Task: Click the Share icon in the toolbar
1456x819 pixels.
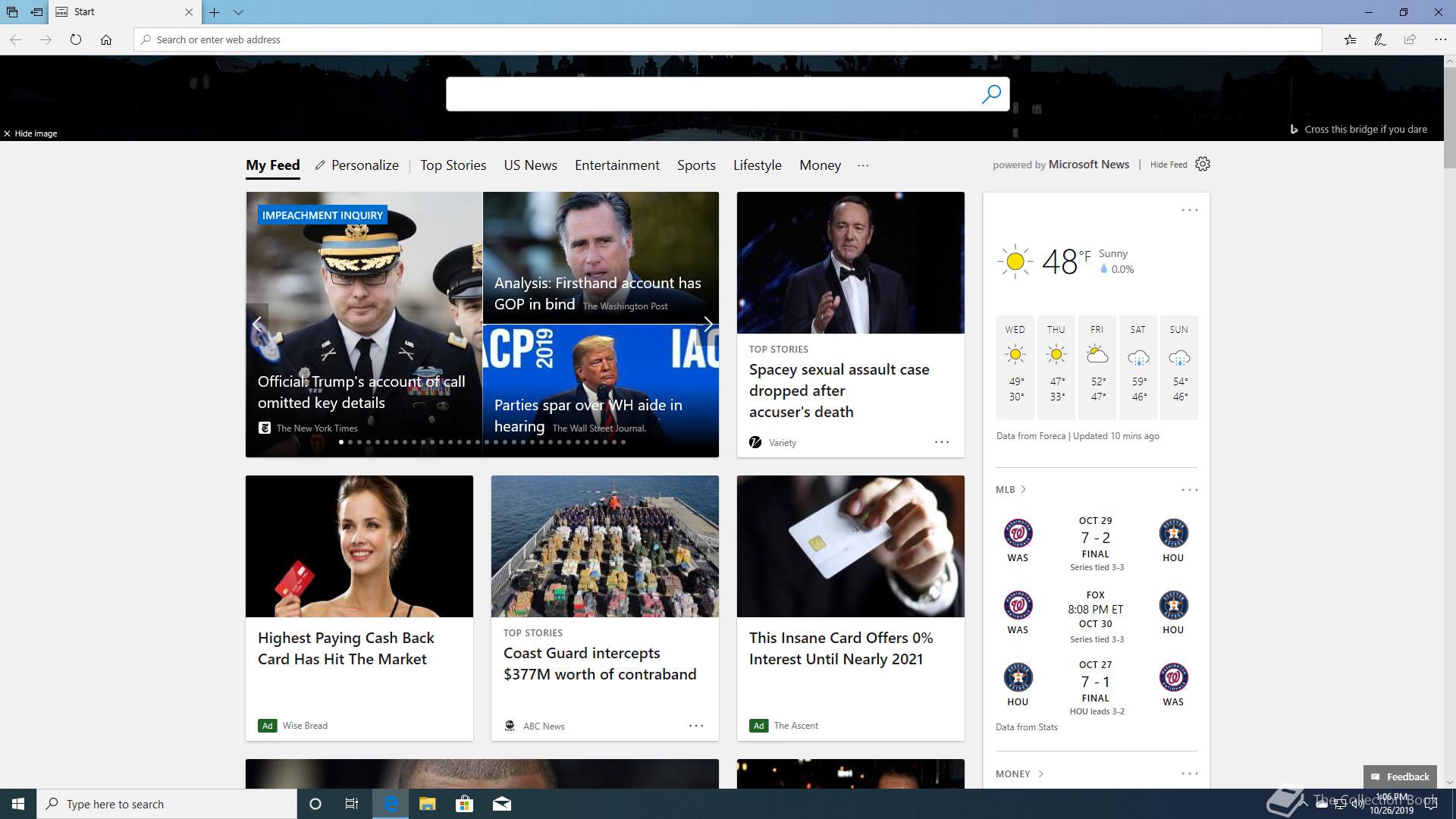Action: tap(1410, 39)
